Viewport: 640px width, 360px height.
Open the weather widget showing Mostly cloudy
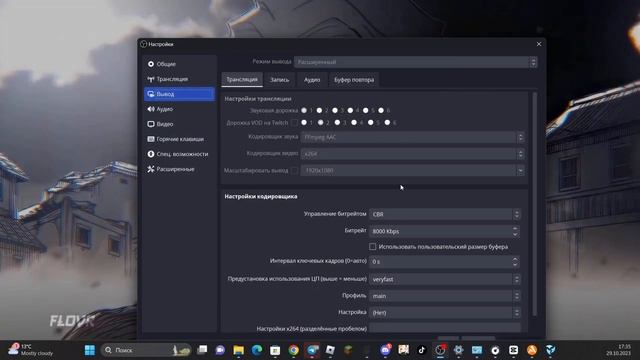[31, 350]
